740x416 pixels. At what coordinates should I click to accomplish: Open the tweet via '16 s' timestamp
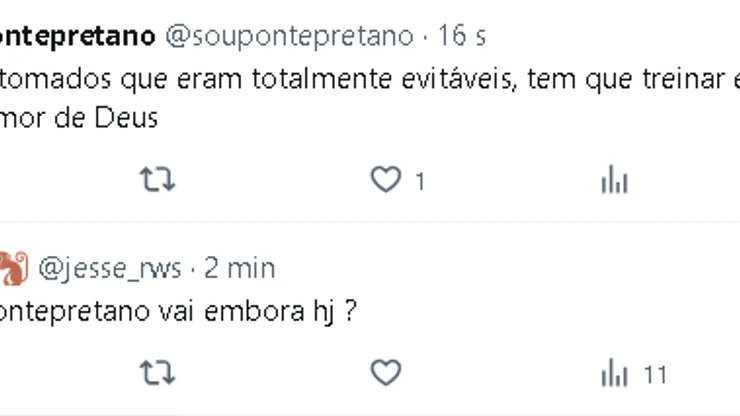(x=462, y=36)
